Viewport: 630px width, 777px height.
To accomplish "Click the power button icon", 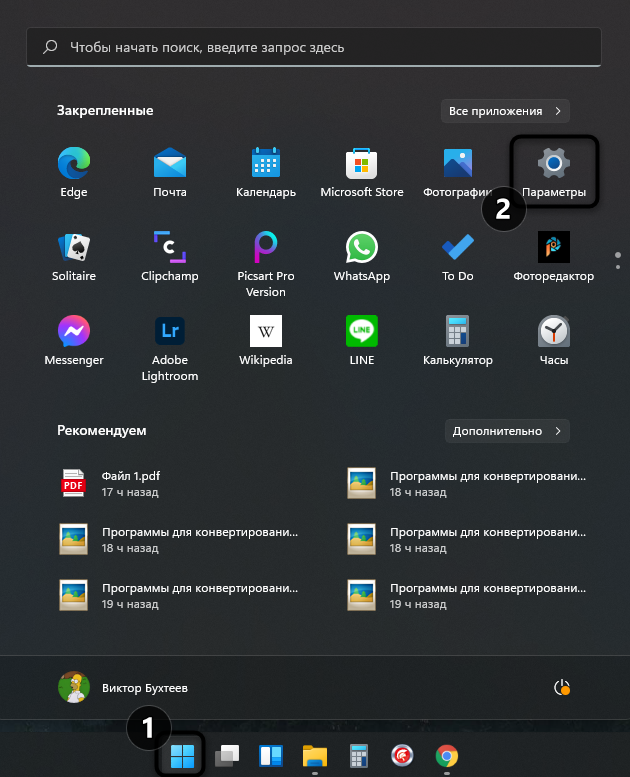I will (562, 688).
